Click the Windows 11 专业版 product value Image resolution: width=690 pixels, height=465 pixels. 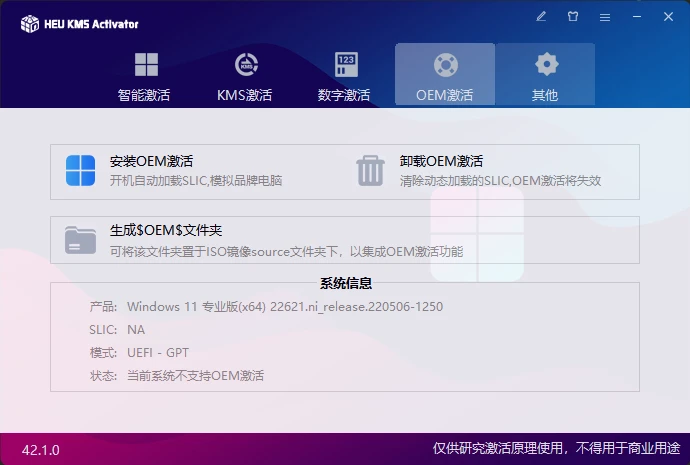point(285,307)
